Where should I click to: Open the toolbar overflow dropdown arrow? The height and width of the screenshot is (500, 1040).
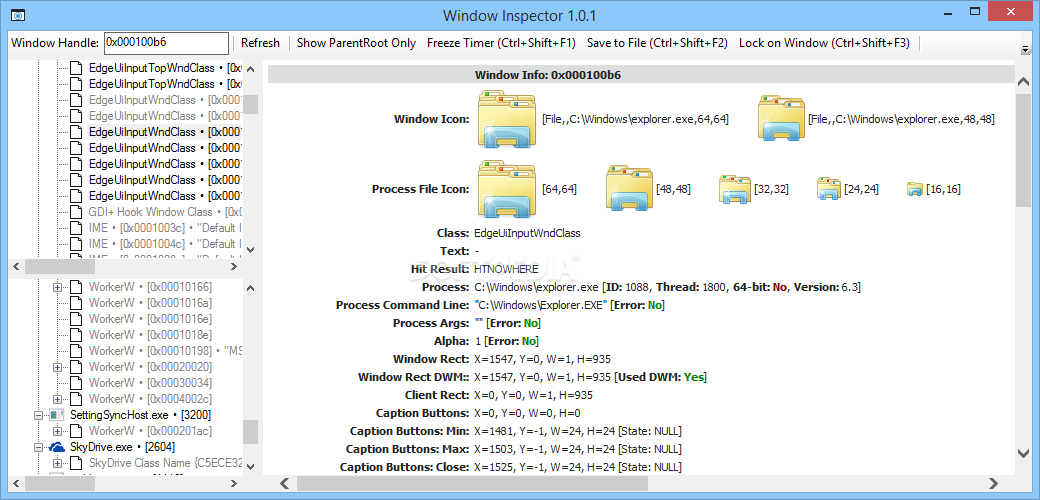pyautogui.click(x=1025, y=49)
